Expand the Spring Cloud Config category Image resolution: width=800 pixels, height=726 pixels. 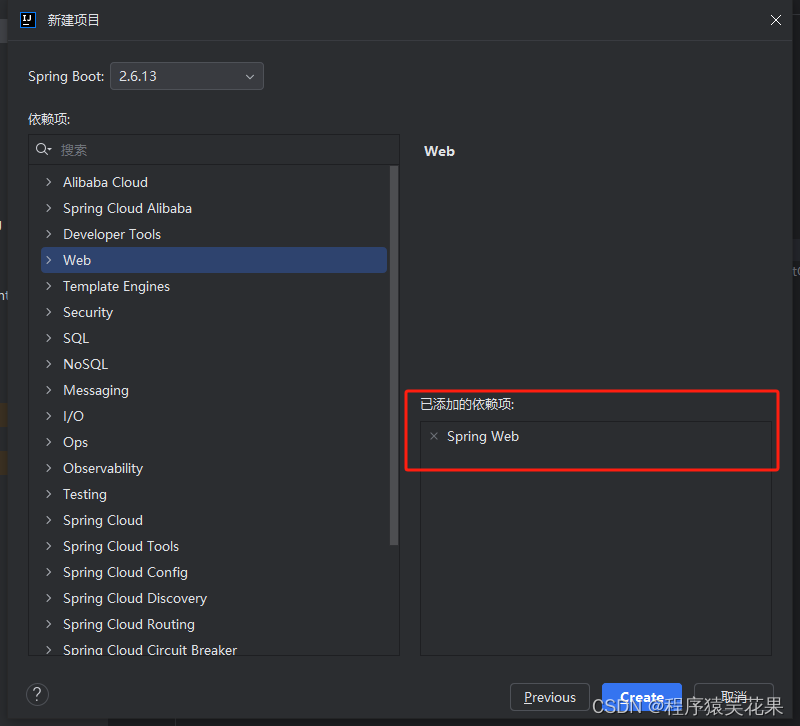pos(47,571)
